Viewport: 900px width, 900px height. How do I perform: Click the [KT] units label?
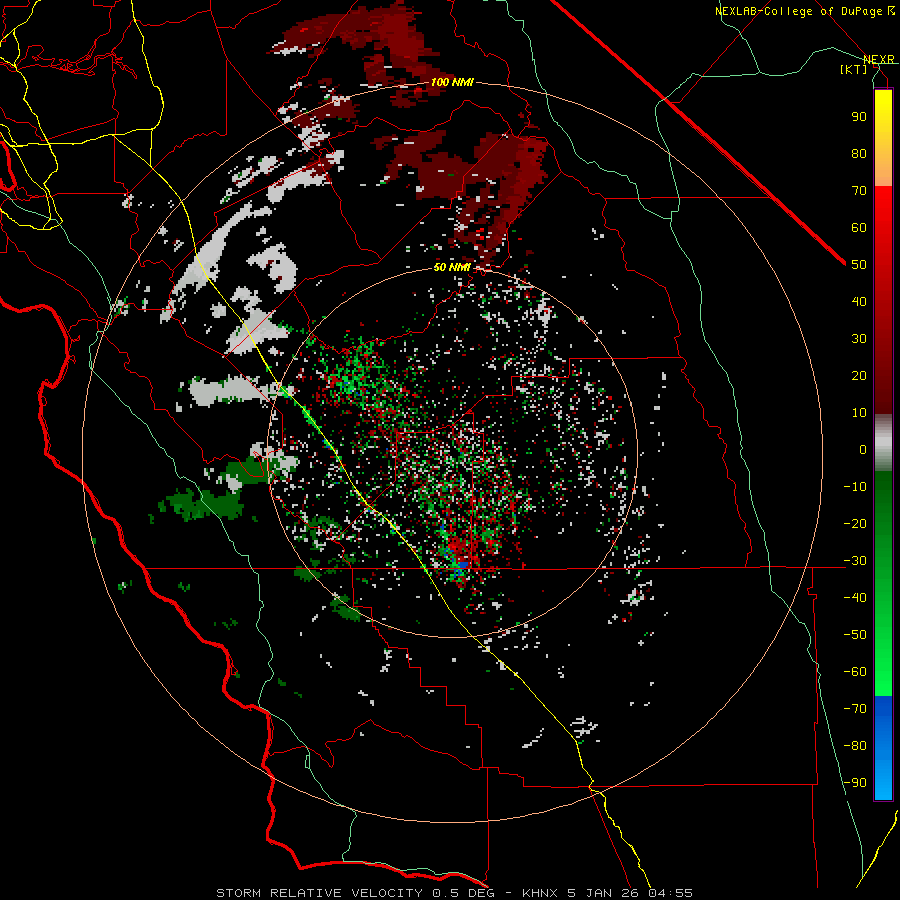tap(854, 69)
